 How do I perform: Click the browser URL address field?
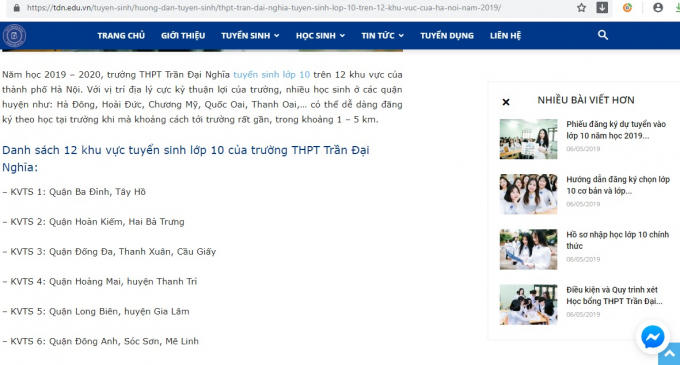(x=264, y=7)
